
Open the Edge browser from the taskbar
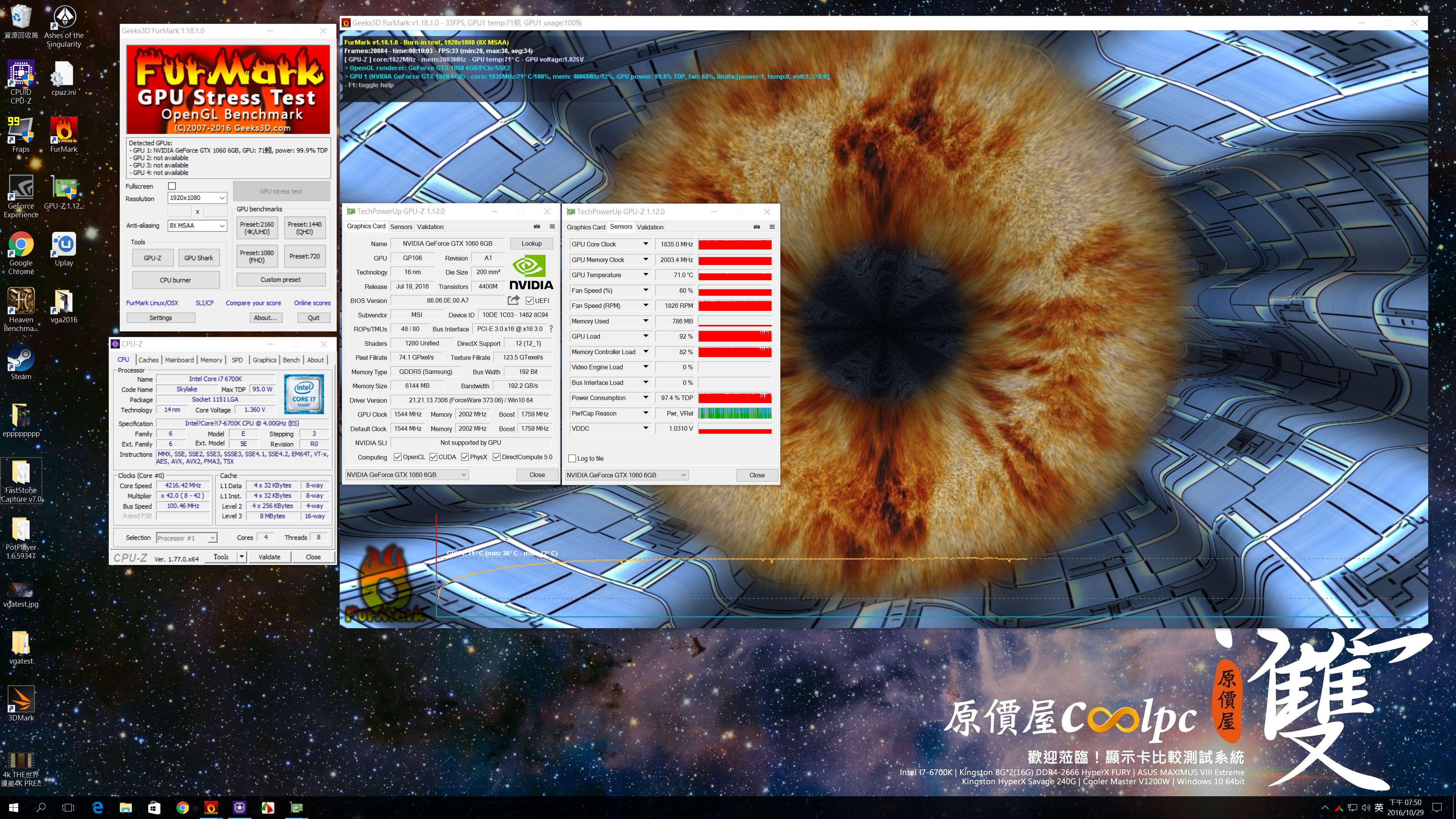tap(97, 808)
